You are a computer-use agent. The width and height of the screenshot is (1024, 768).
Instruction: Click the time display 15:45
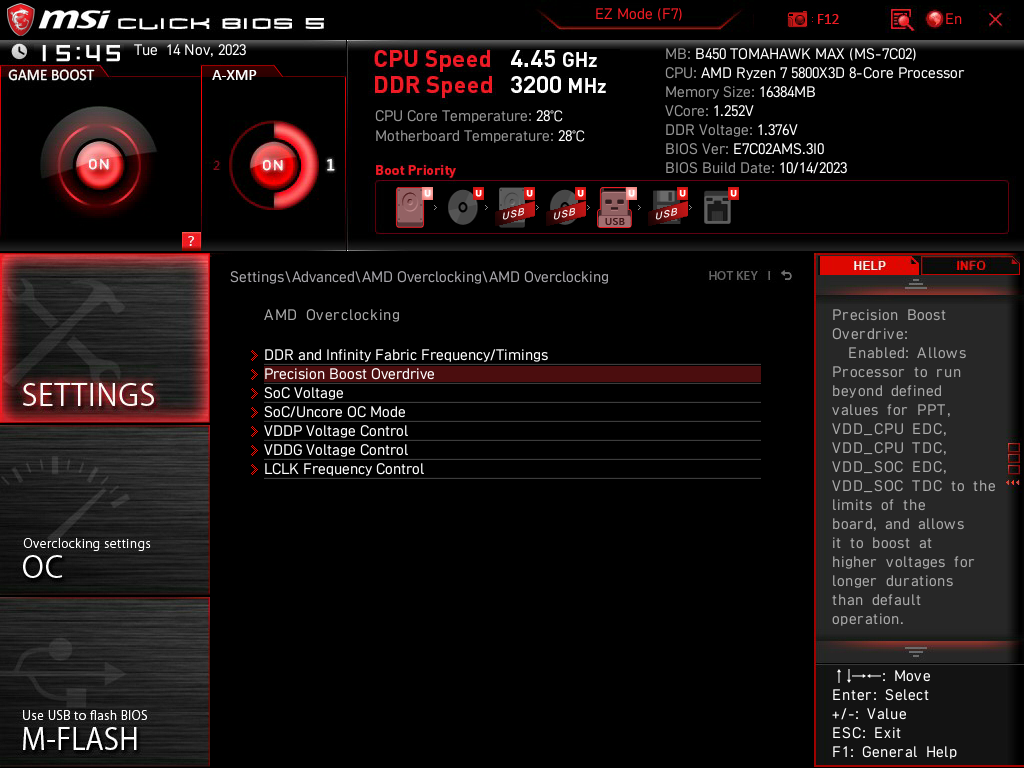tap(81, 52)
